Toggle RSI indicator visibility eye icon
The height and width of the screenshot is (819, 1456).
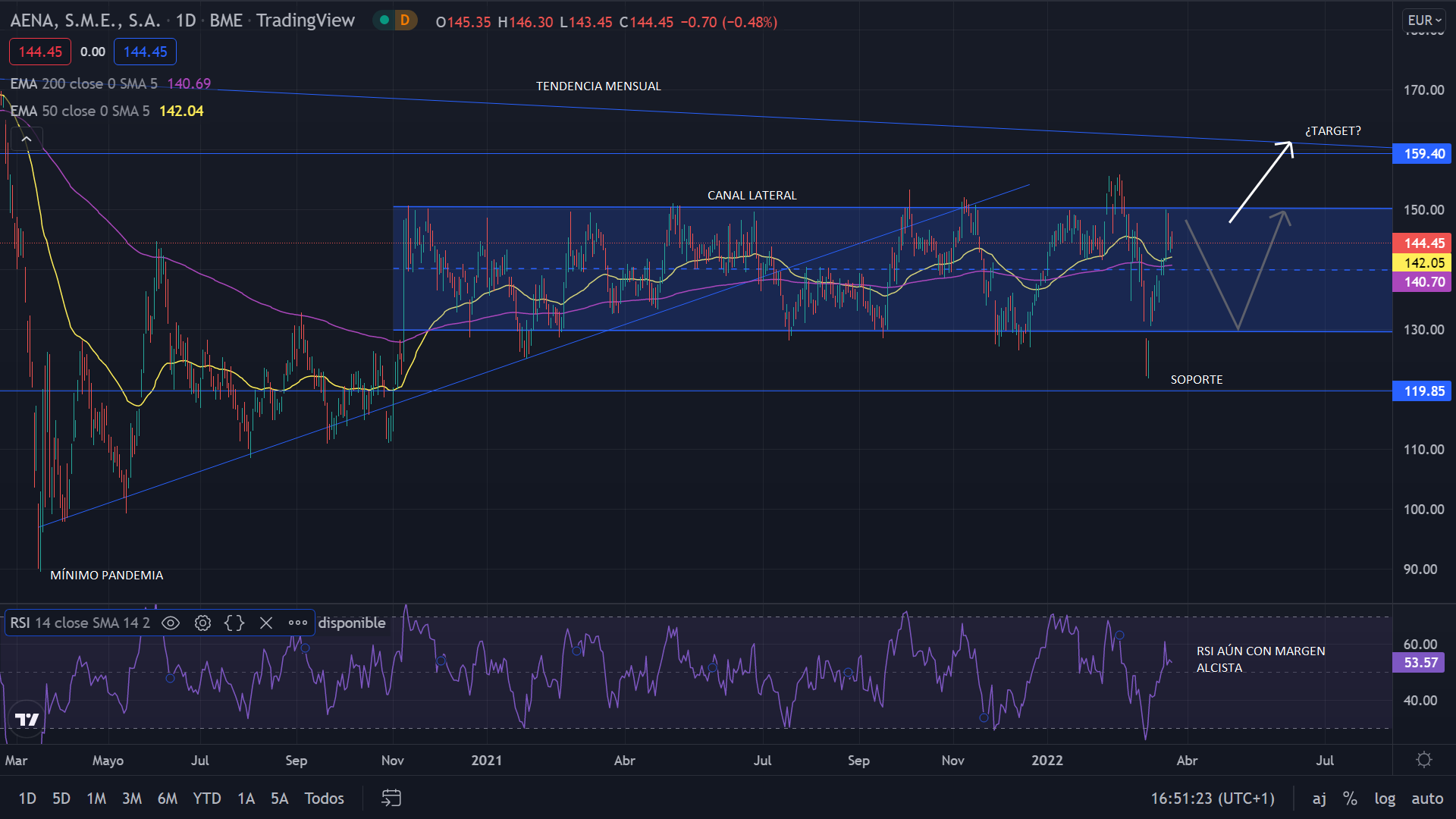coord(171,623)
